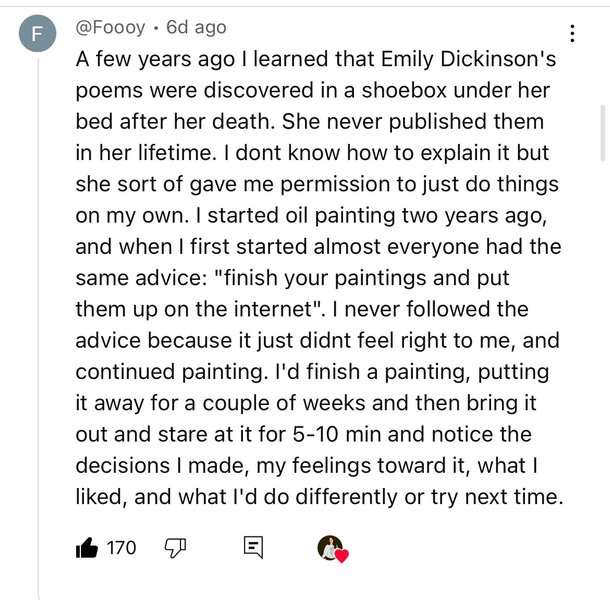Viewport: 610px width, 600px height.
Task: Click the round F profile avatar
Action: [38, 35]
